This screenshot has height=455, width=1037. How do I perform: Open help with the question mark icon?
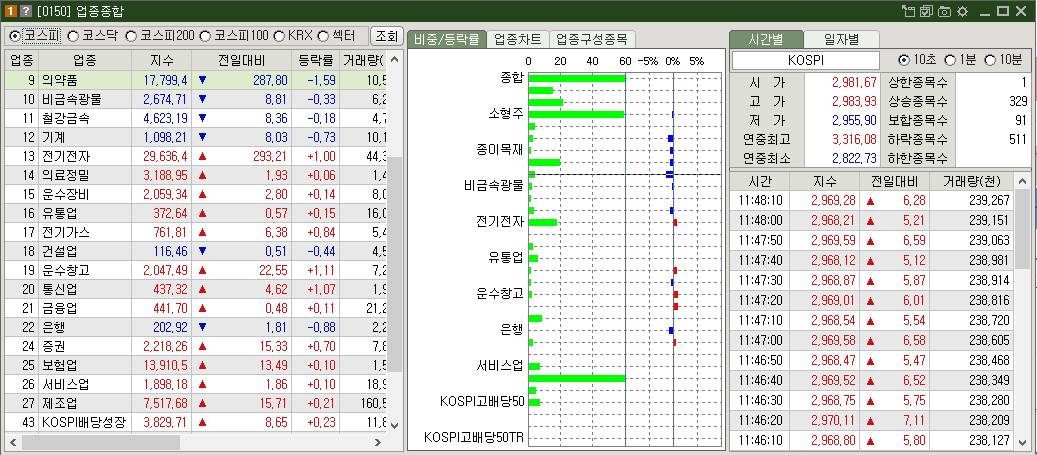click(x=25, y=11)
